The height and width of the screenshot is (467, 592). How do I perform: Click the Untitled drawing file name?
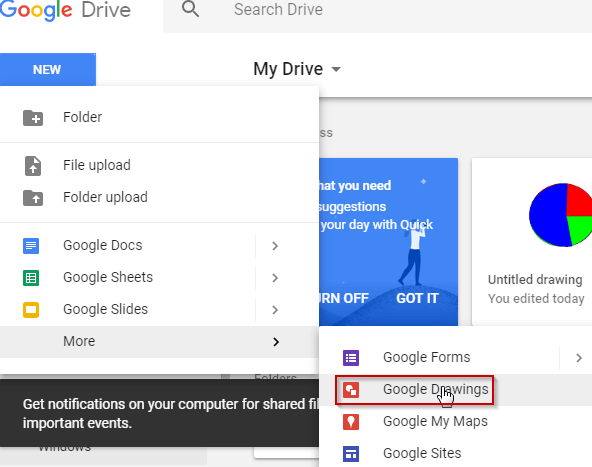535,280
